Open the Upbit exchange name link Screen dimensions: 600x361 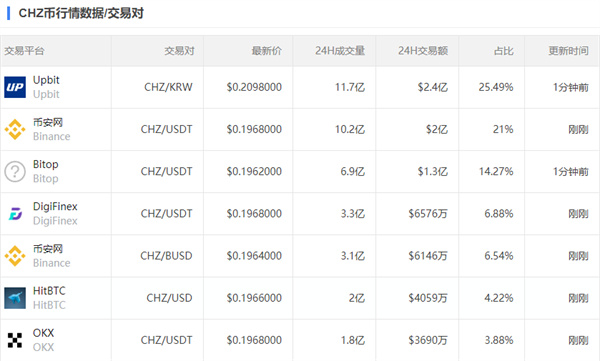click(x=46, y=80)
